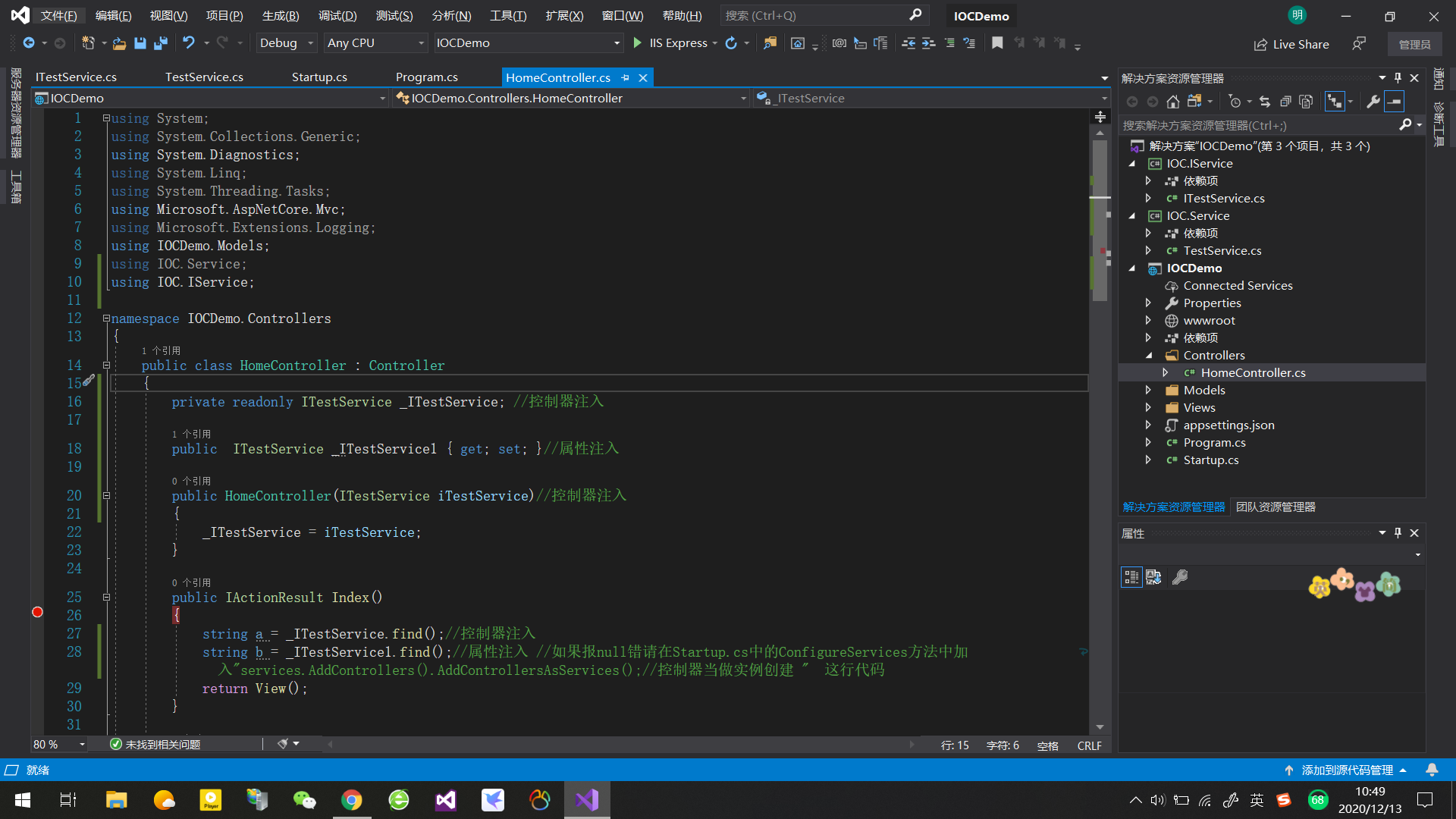The width and height of the screenshot is (1456, 819).
Task: Click the Undo arrow icon
Action: point(189,43)
